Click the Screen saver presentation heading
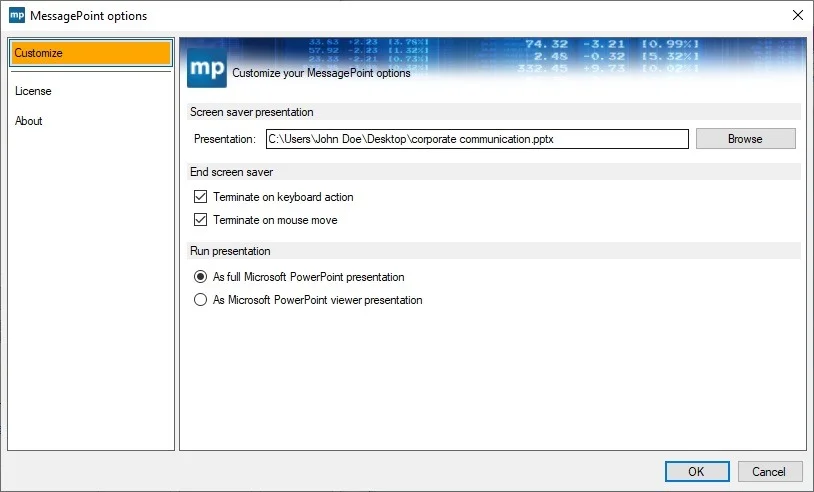 point(251,112)
